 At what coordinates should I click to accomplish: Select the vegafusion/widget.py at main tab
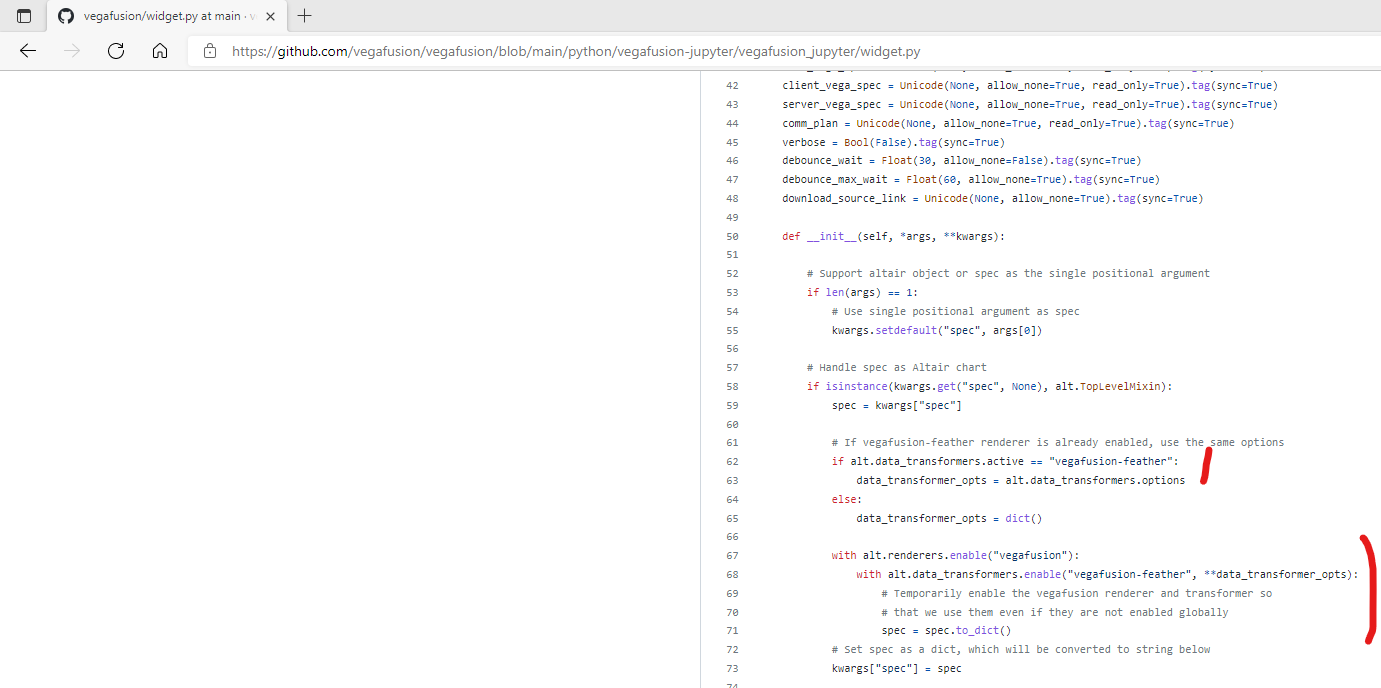(x=168, y=16)
